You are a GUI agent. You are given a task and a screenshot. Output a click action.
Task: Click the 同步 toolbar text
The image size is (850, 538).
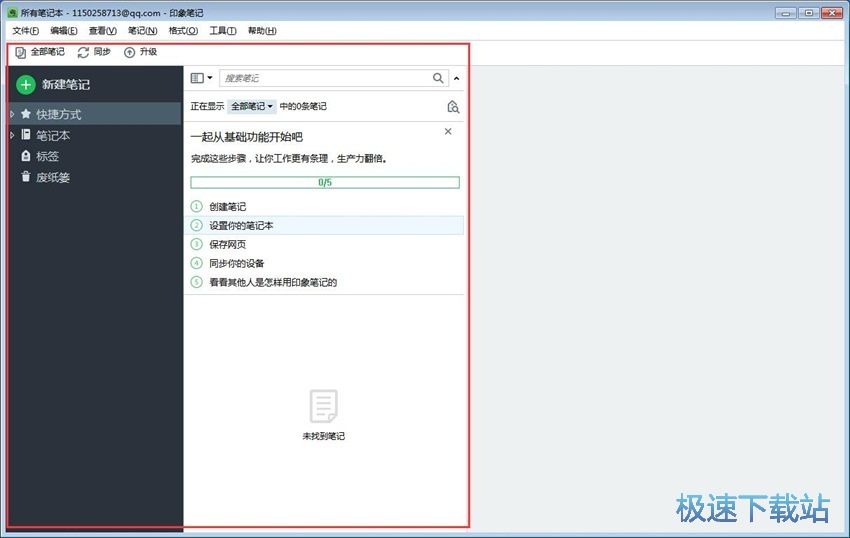(x=102, y=52)
